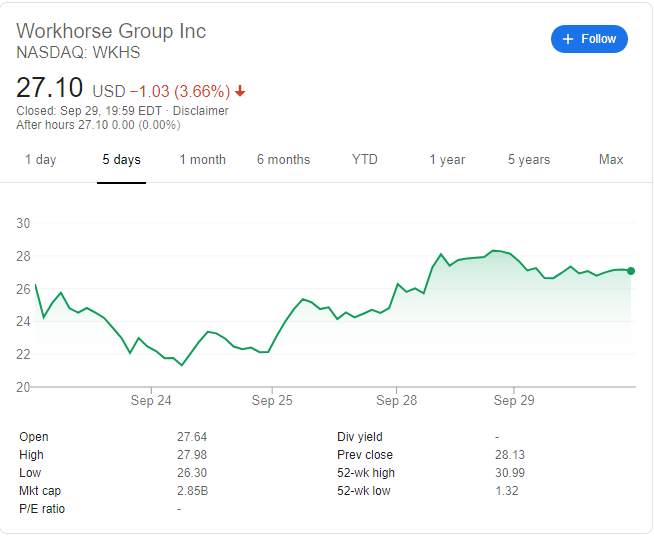Viewport: 654px width, 545px height.
Task: Select the 5 days tab
Action: point(122,160)
